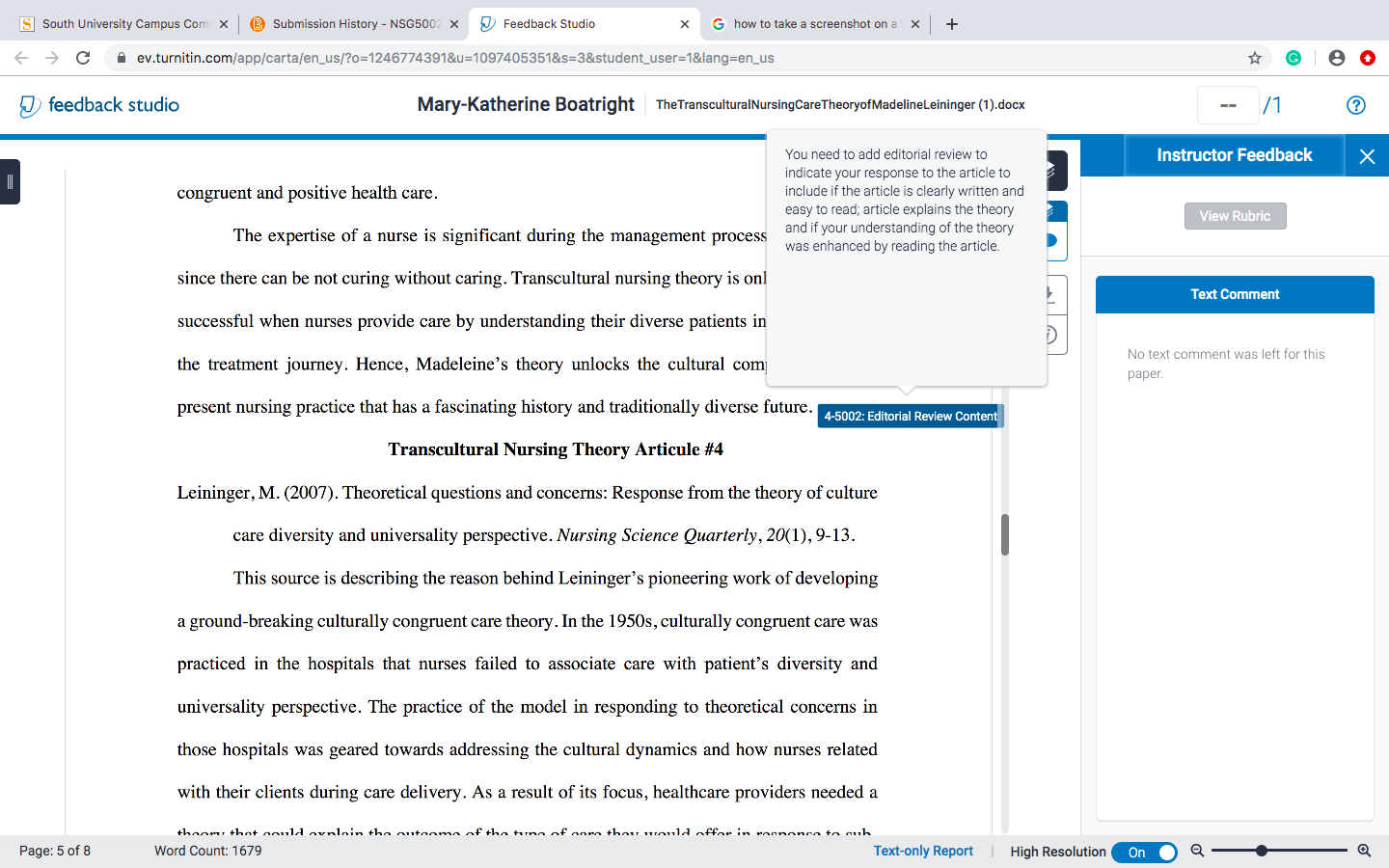The height and width of the screenshot is (868, 1389).
Task: Click the address bar URL
Action: tap(455, 58)
